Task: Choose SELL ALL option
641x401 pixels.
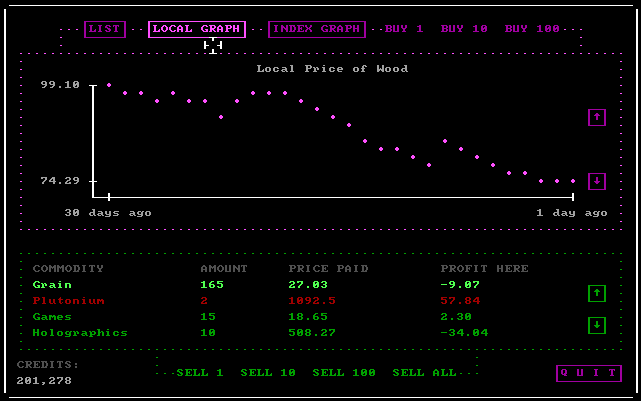Action: click(x=424, y=373)
